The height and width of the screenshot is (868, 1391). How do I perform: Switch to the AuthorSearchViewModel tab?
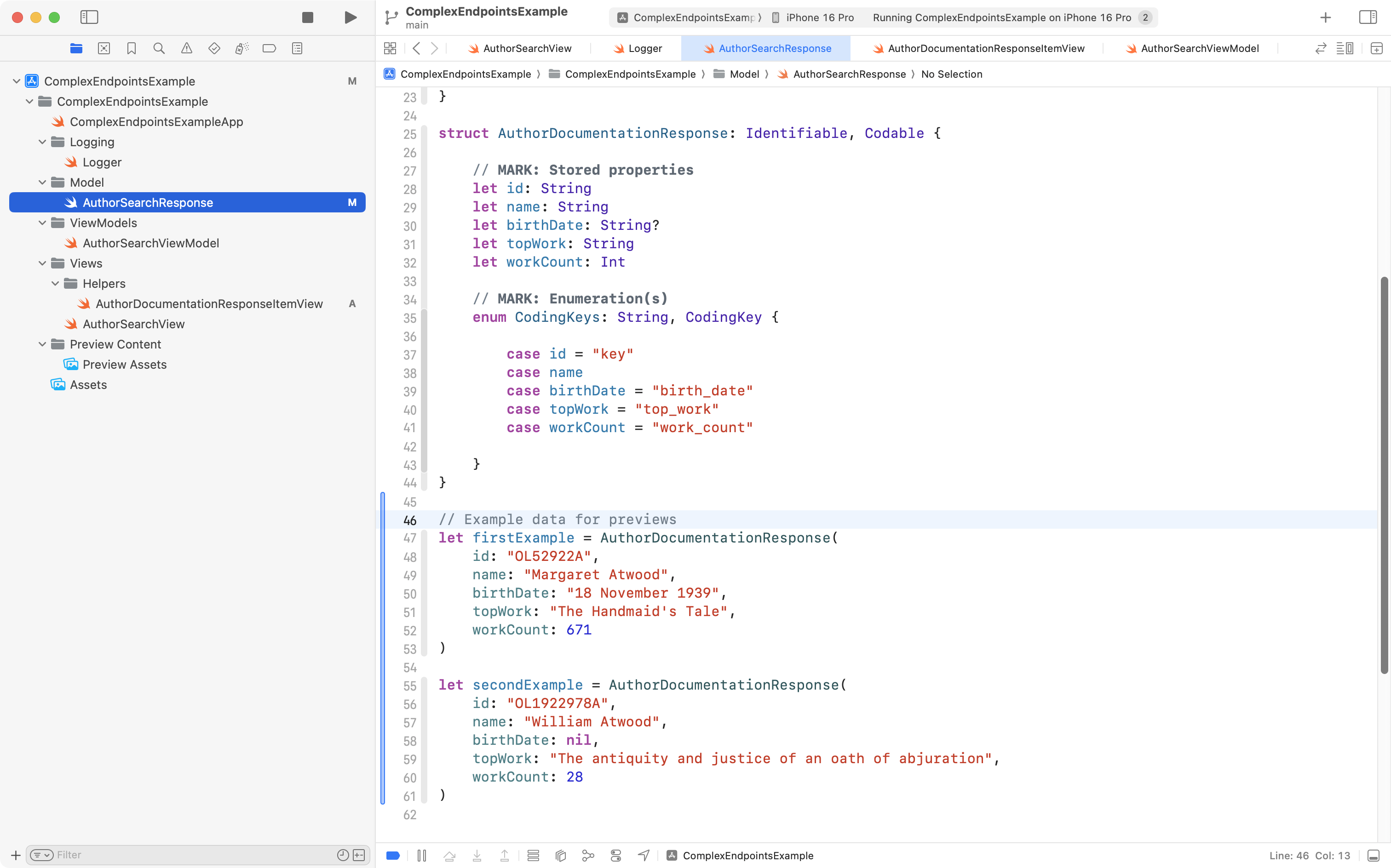pyautogui.click(x=1199, y=48)
